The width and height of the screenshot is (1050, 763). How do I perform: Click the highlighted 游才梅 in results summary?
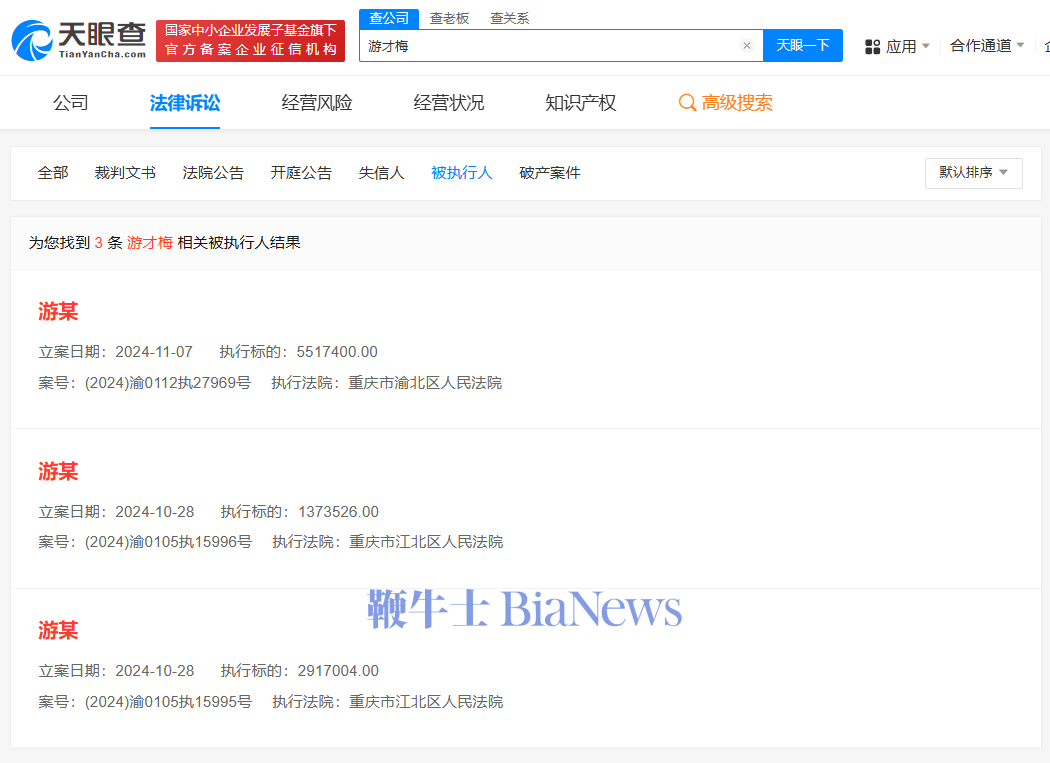coord(150,242)
